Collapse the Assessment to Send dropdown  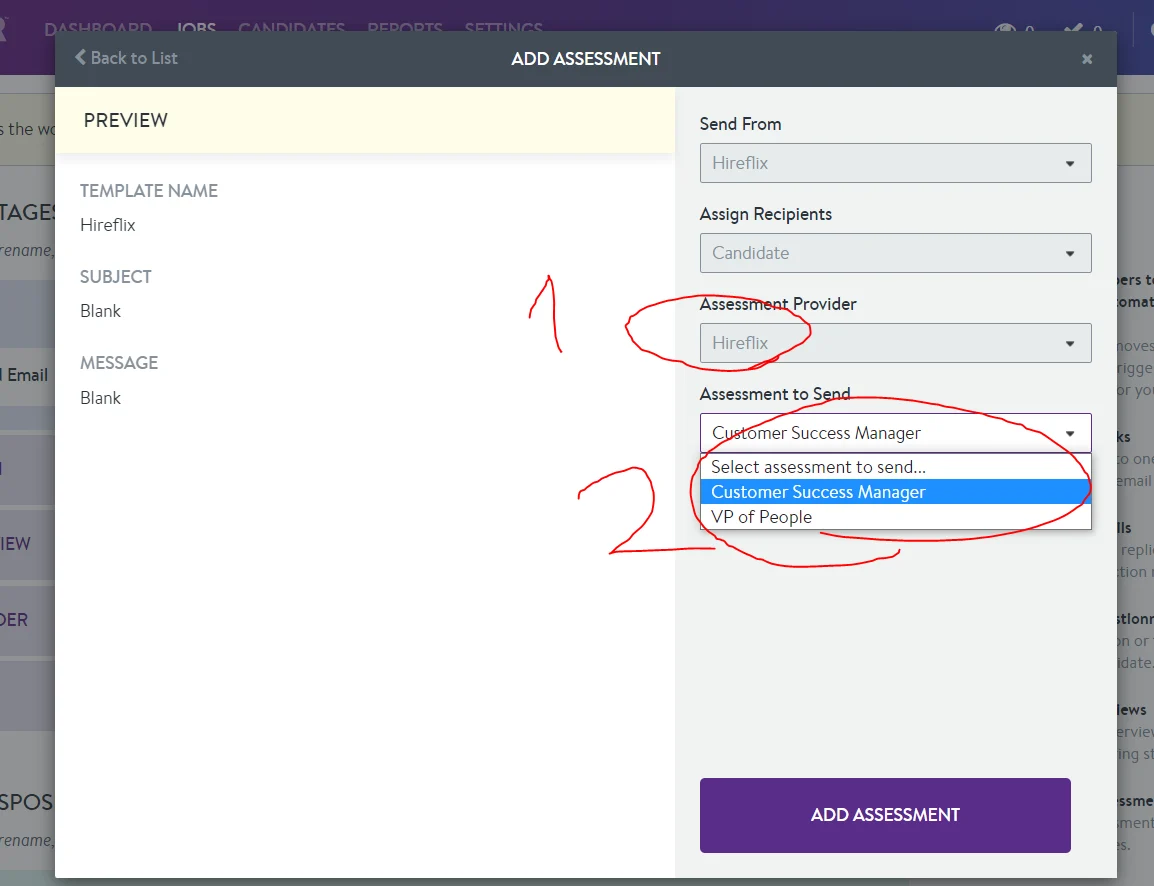tap(895, 433)
